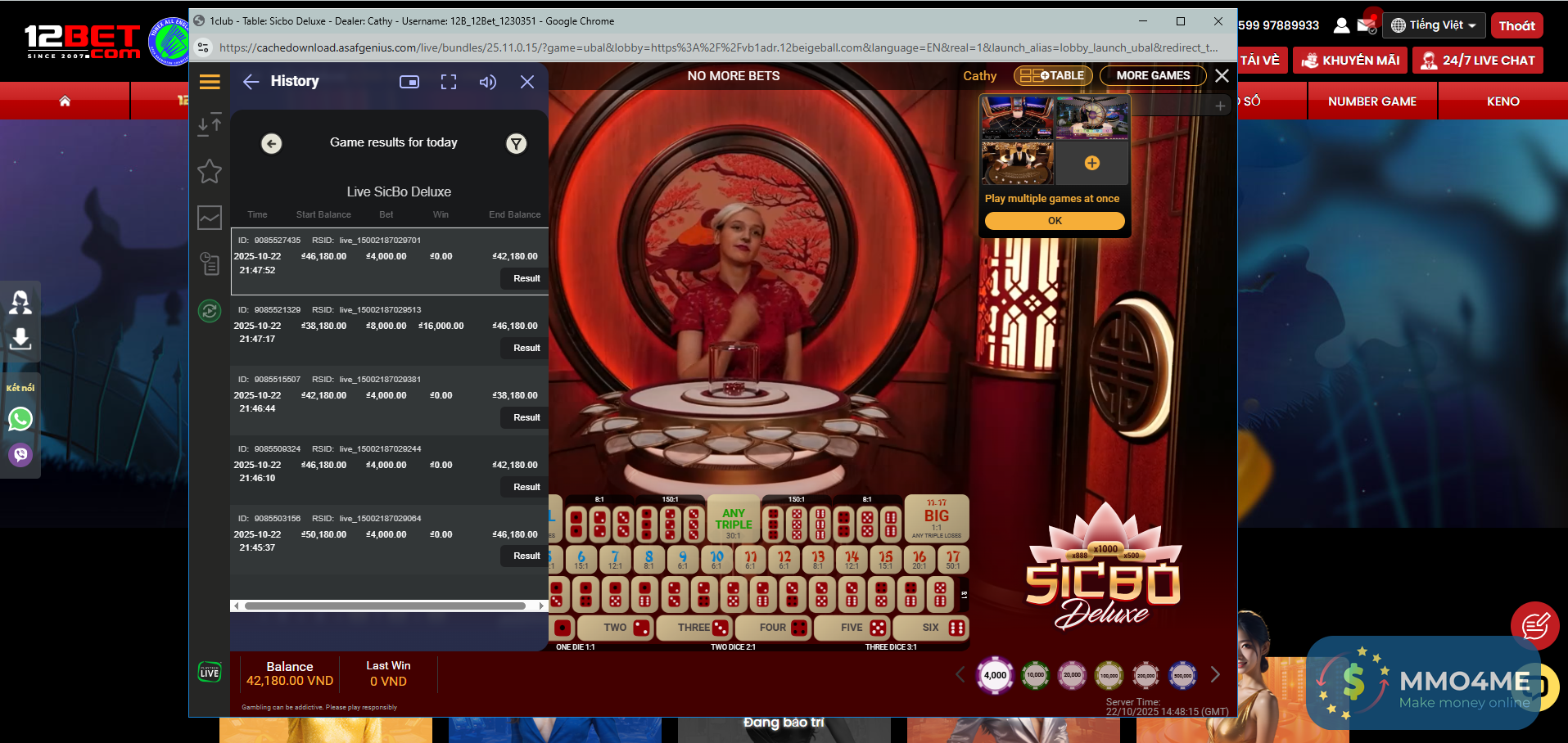Click the green refresh replay icon
This screenshot has height=743, width=1568.
click(210, 311)
